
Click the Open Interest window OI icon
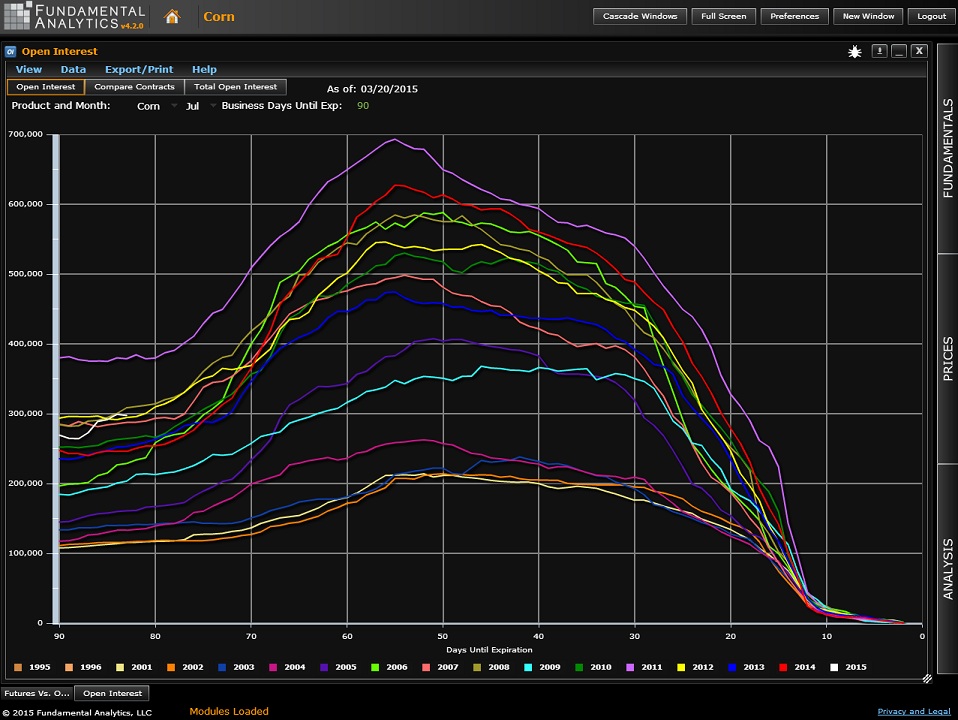coord(10,52)
